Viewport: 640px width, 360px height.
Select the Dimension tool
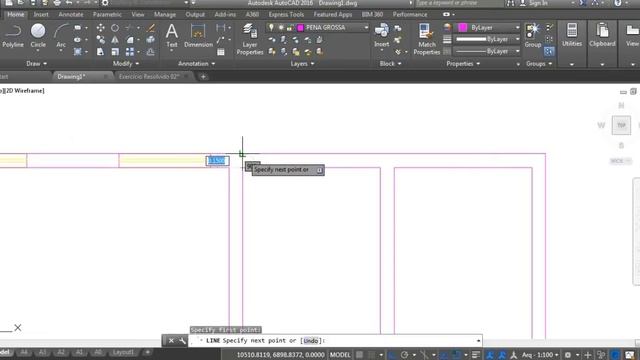tap(198, 36)
